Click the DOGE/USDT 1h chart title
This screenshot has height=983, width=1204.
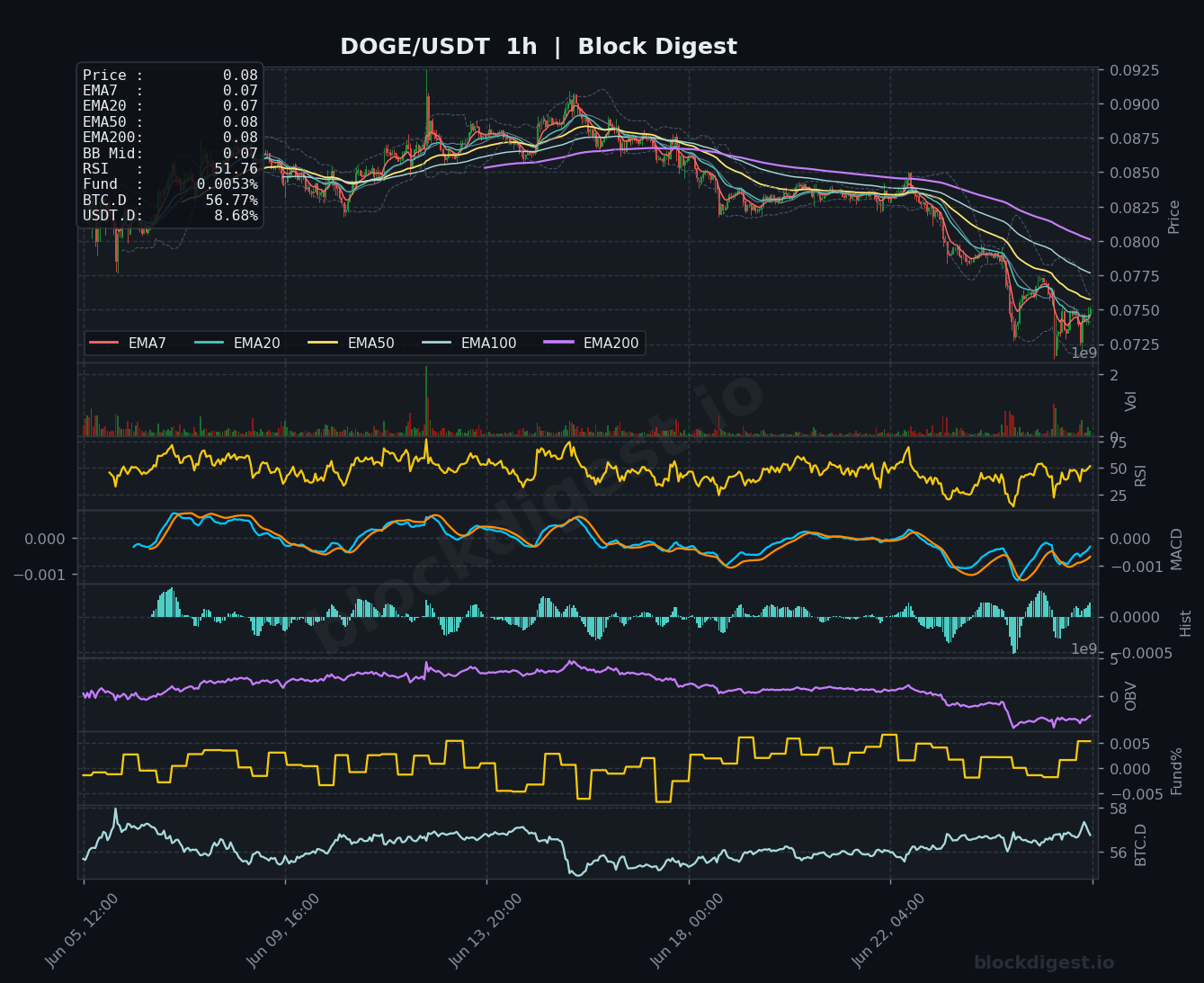click(x=538, y=47)
